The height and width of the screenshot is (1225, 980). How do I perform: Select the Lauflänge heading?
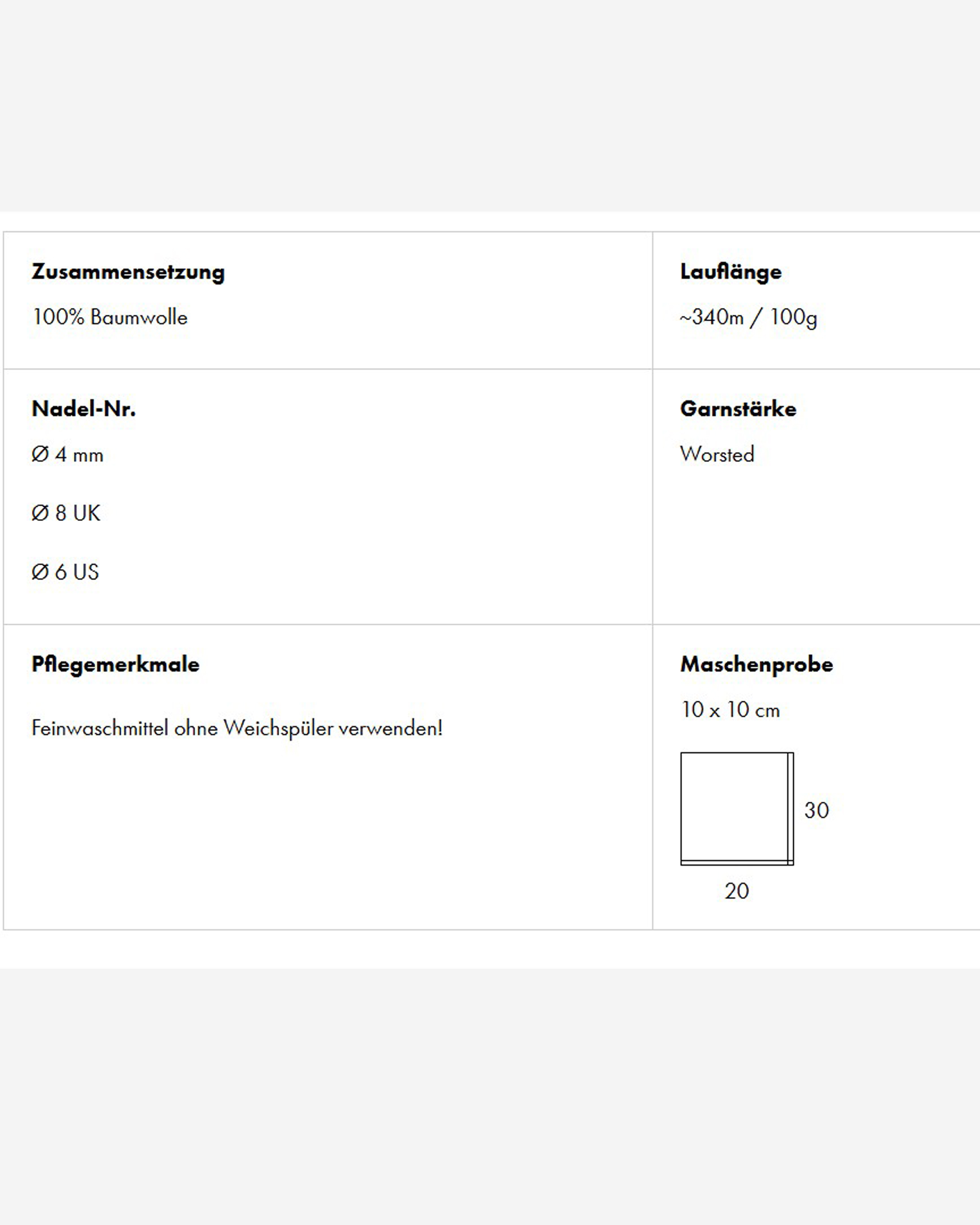tap(731, 272)
